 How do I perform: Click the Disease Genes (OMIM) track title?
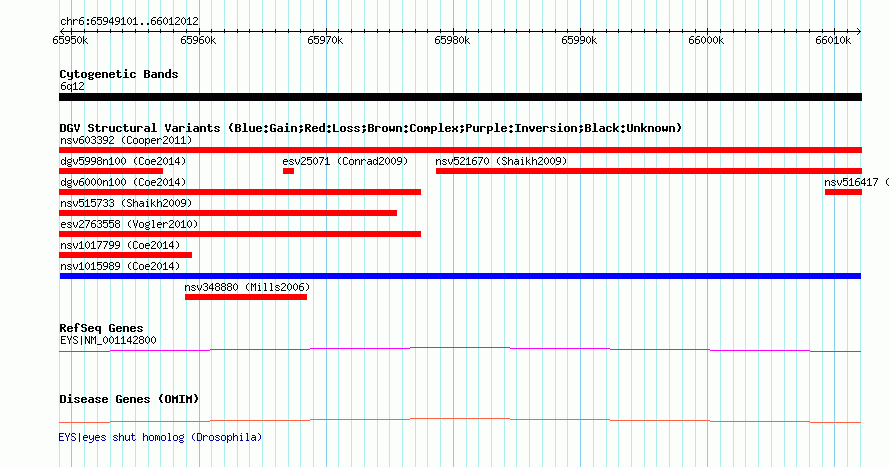coord(129,399)
